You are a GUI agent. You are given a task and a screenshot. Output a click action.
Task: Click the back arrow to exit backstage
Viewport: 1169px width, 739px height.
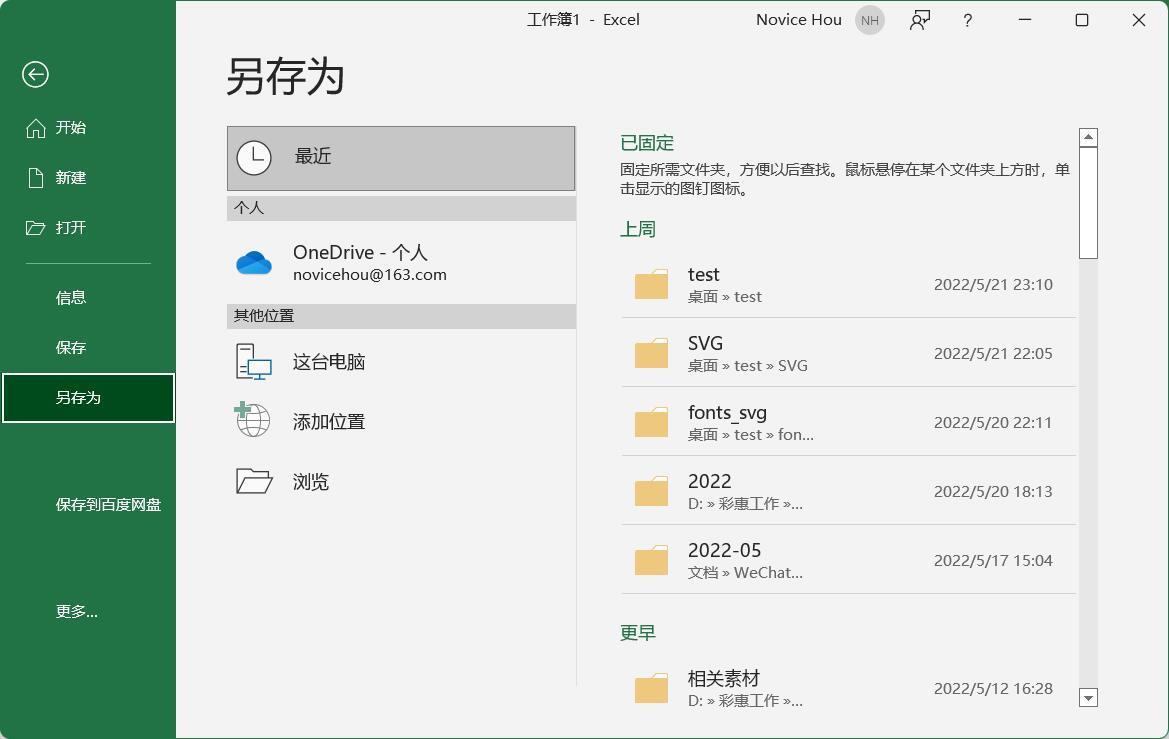pyautogui.click(x=35, y=74)
